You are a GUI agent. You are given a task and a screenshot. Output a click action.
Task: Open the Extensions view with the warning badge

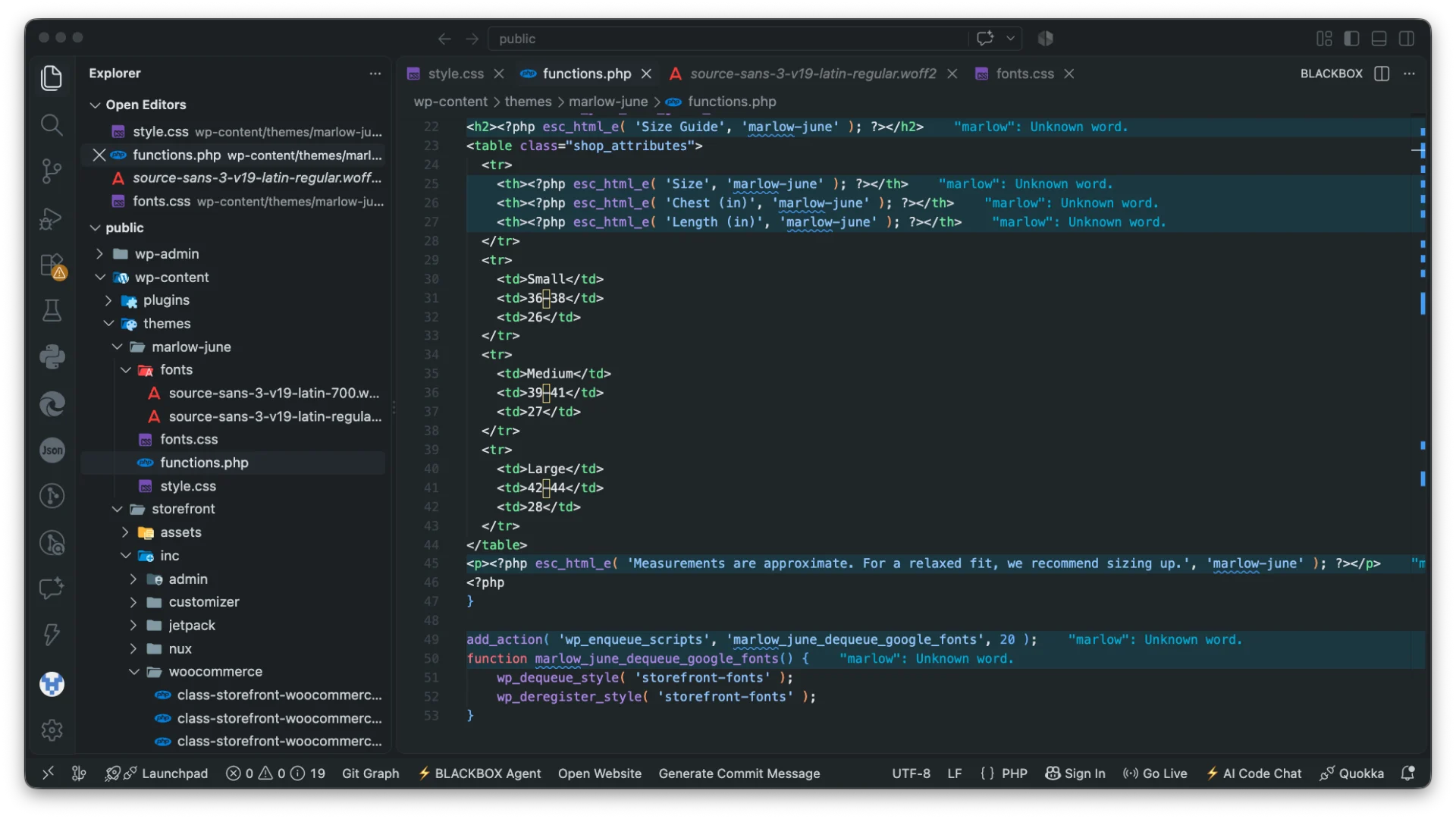tap(52, 265)
